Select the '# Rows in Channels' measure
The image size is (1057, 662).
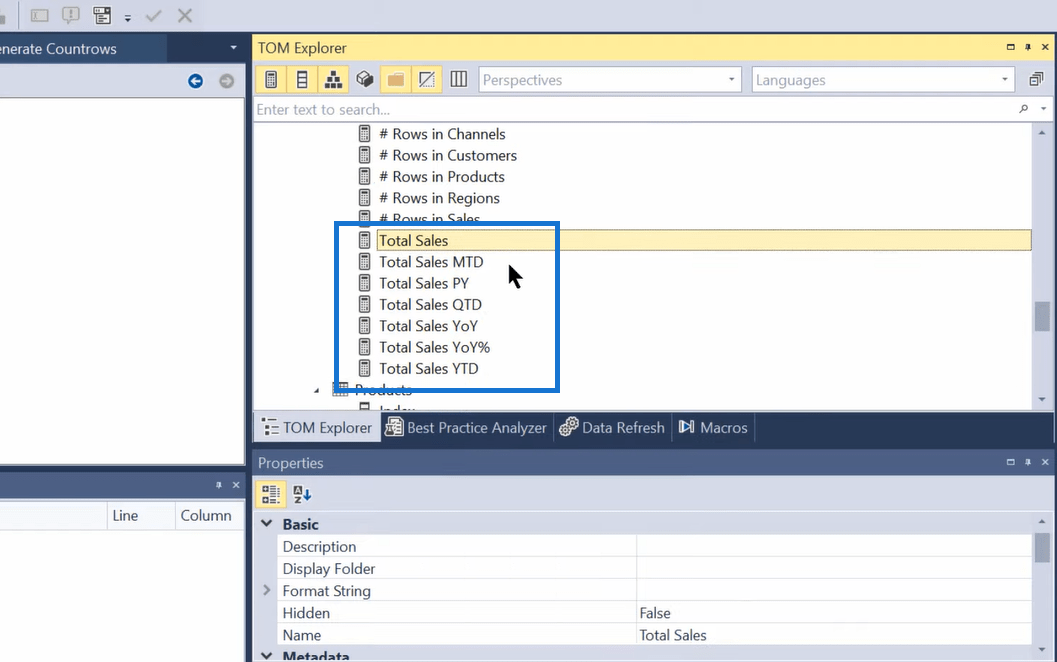[x=442, y=133]
